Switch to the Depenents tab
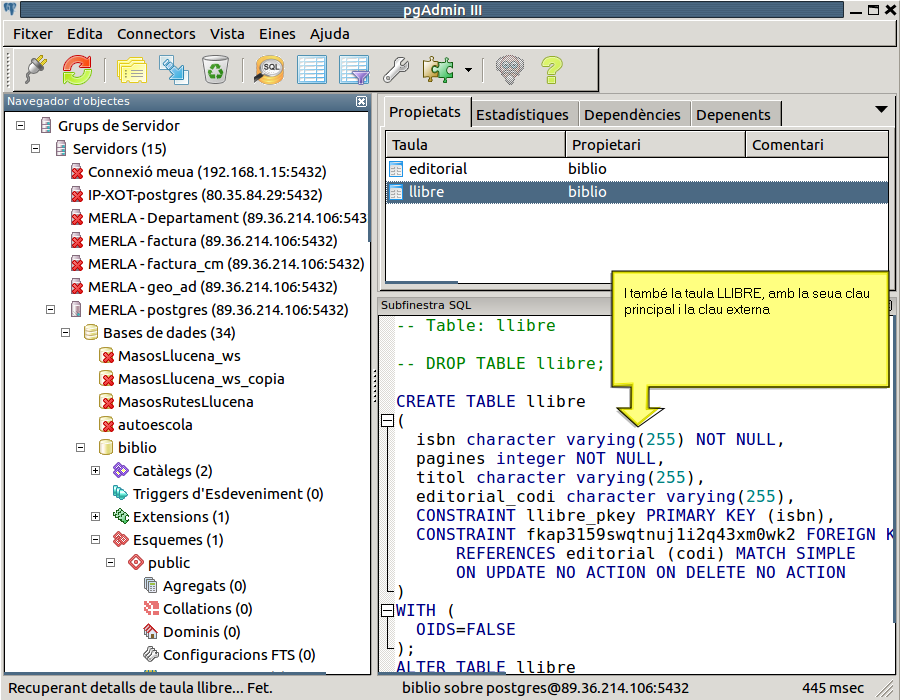Screen dimensions: 900x700 [x=734, y=115]
